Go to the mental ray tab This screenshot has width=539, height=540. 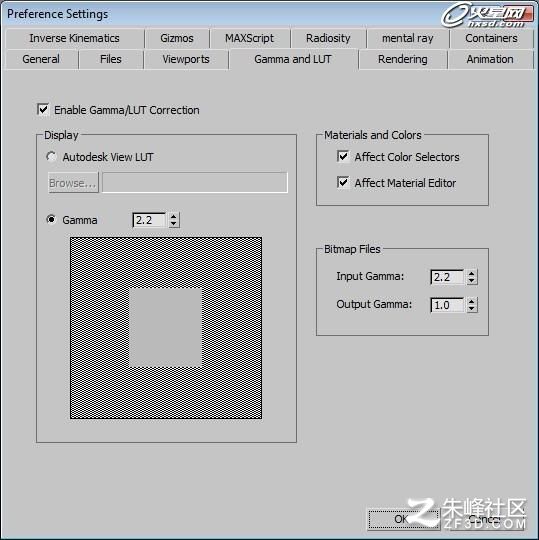coord(407,38)
